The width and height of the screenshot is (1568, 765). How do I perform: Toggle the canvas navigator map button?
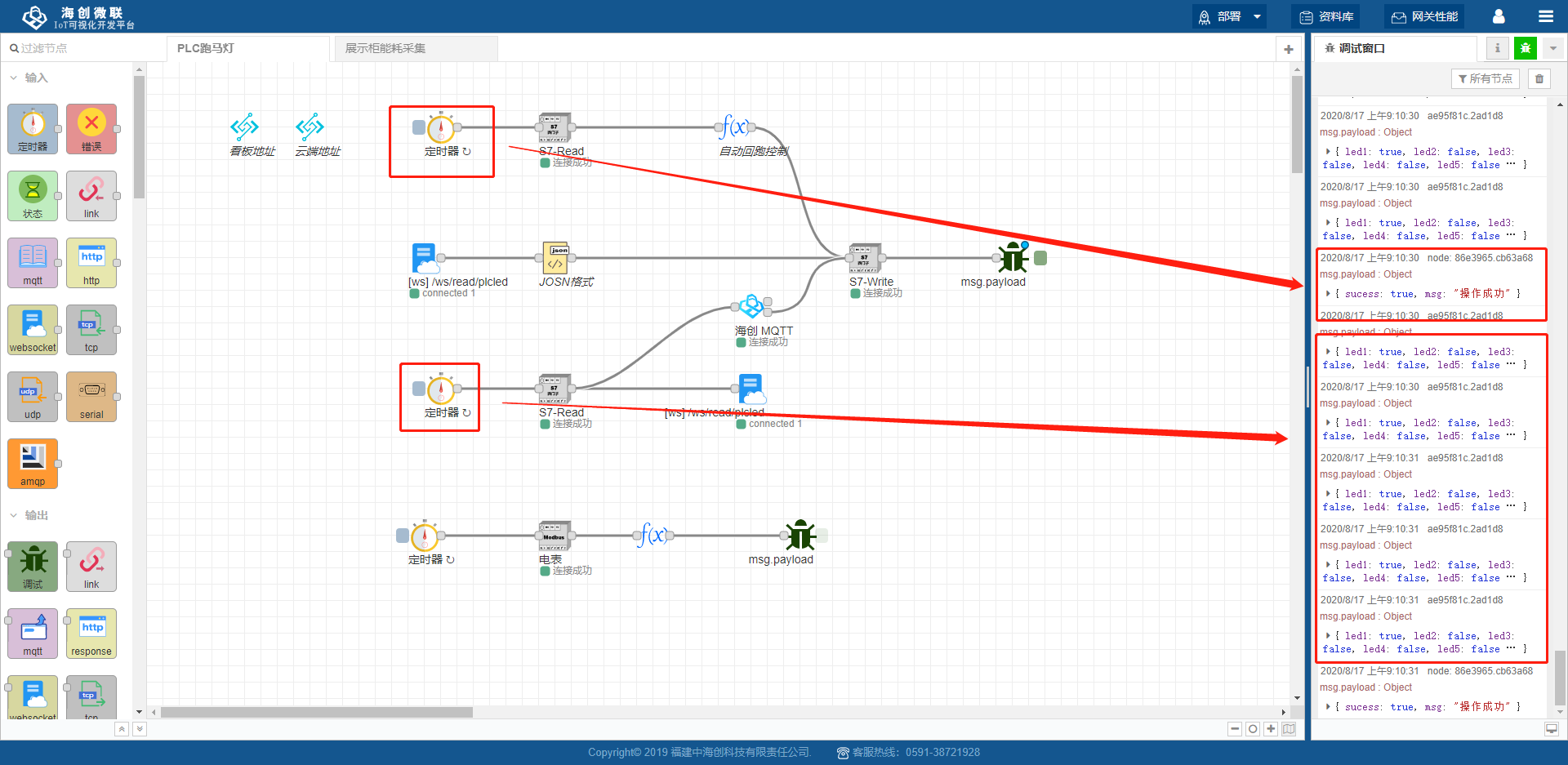click(1290, 729)
